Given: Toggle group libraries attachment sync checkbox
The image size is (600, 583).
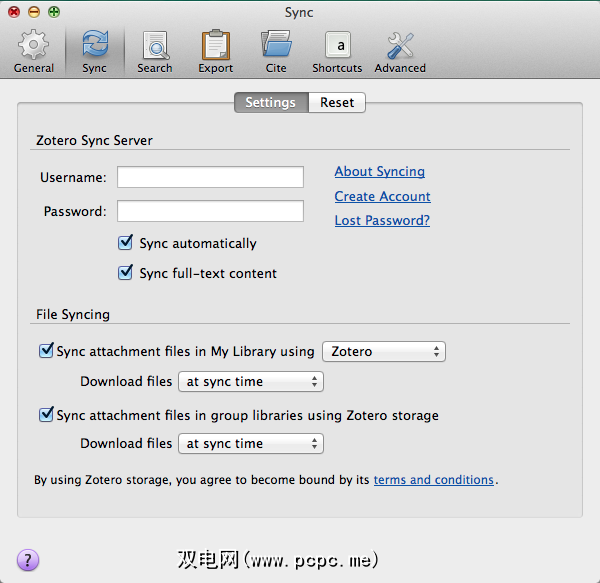Looking at the screenshot, I should click(x=46, y=414).
